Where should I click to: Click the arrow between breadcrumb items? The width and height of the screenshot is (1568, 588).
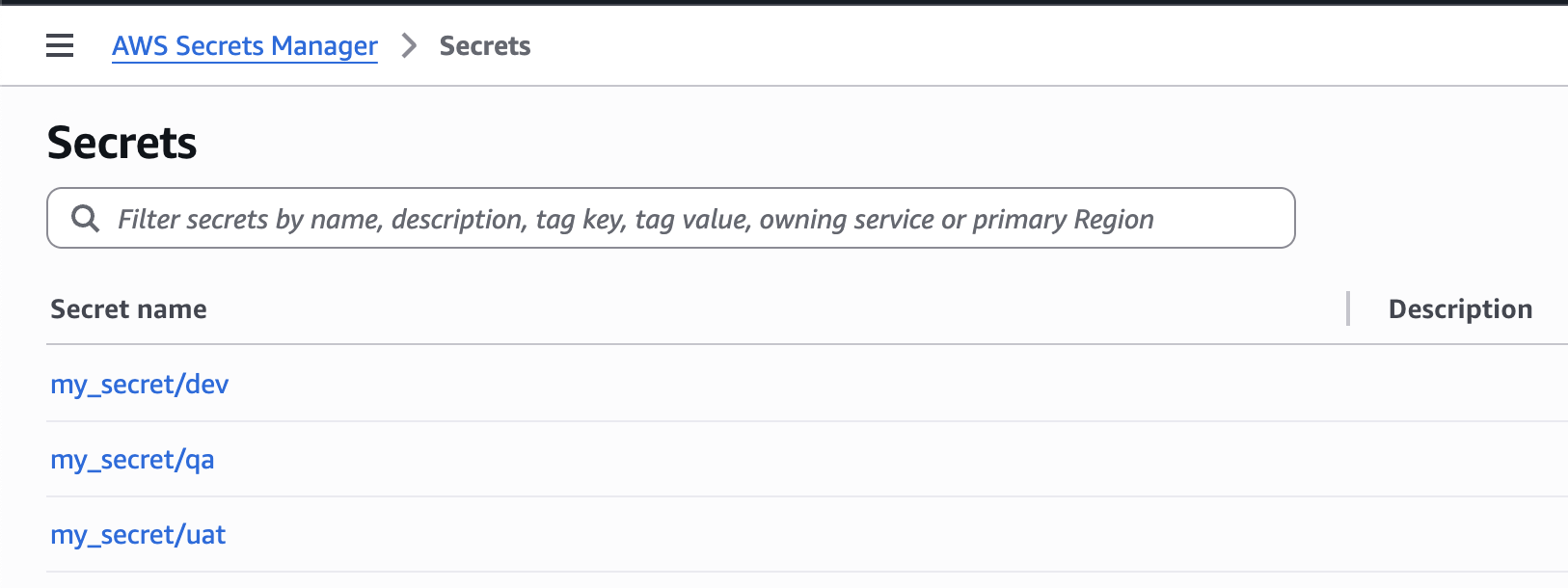411,45
